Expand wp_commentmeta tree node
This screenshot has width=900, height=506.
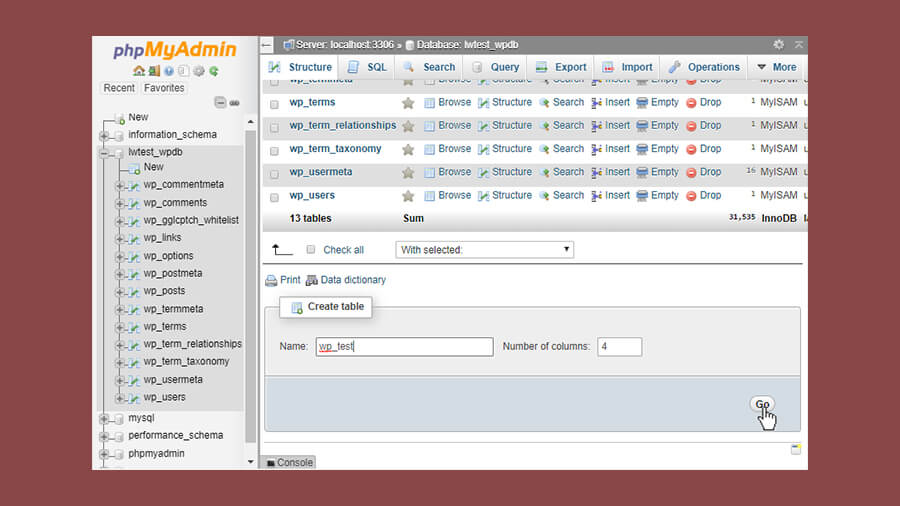coord(119,186)
